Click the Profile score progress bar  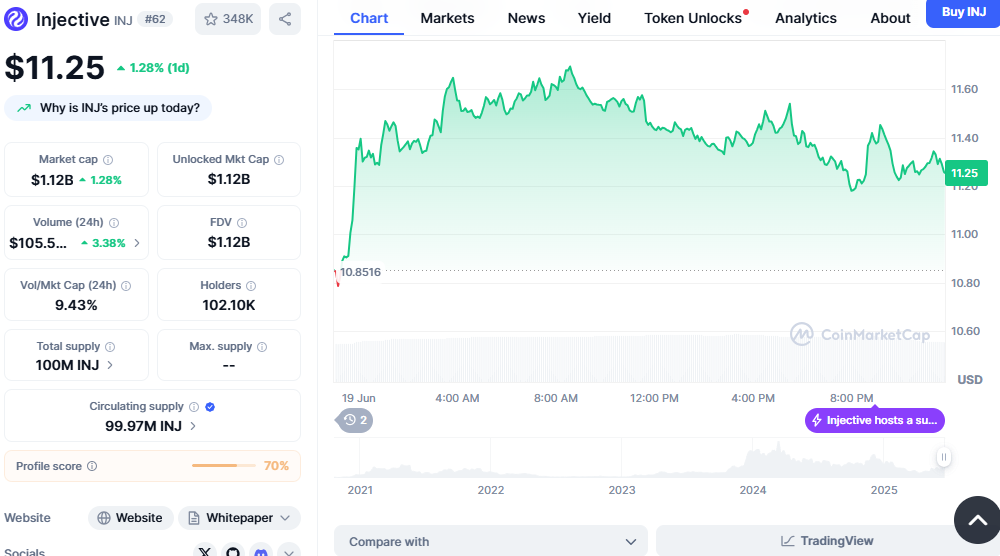coord(223,466)
